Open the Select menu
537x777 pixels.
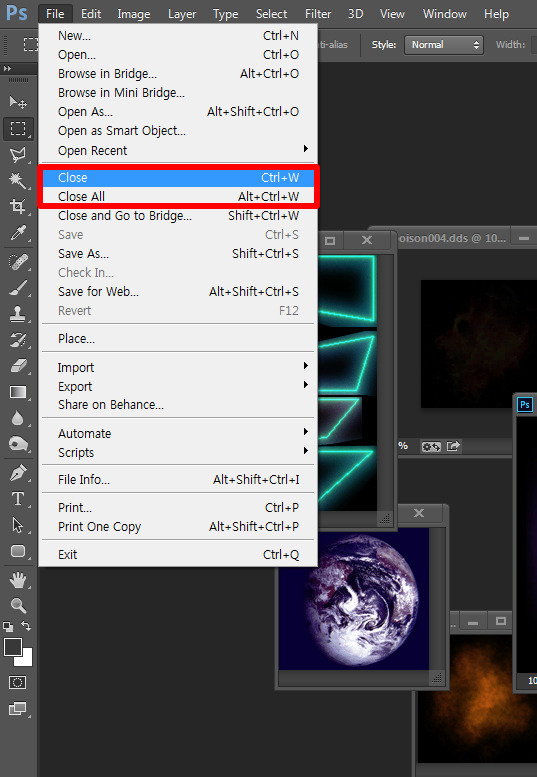pos(271,14)
